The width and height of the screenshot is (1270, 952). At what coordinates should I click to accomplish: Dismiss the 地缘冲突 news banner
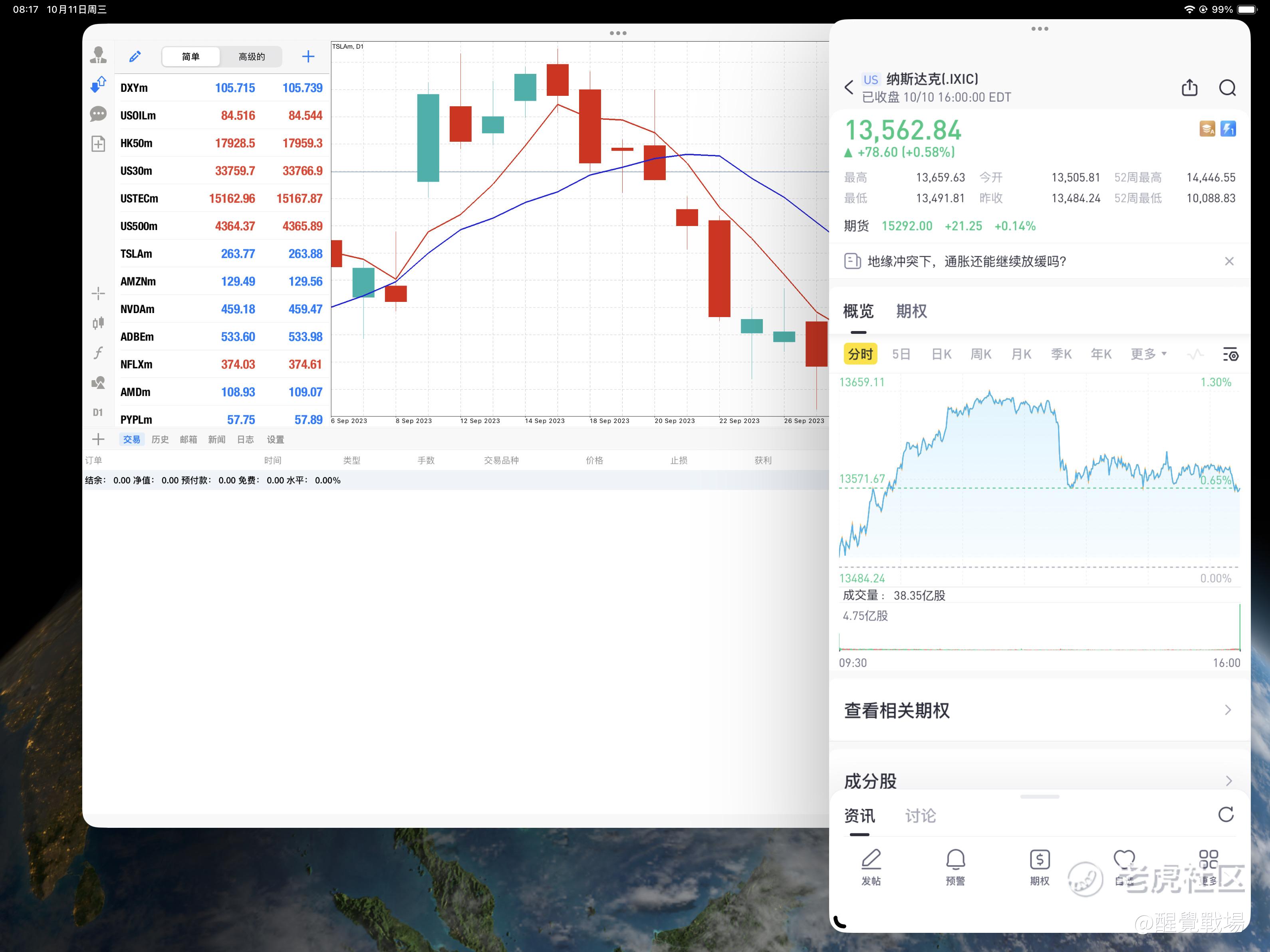point(1229,261)
